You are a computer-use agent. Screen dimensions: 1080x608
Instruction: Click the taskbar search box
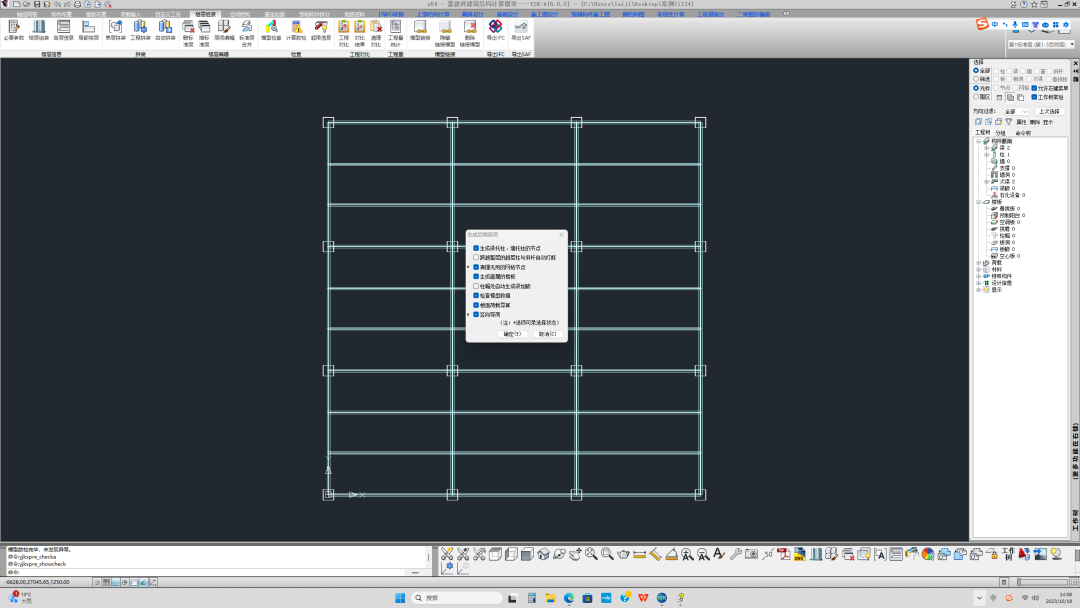(457, 598)
